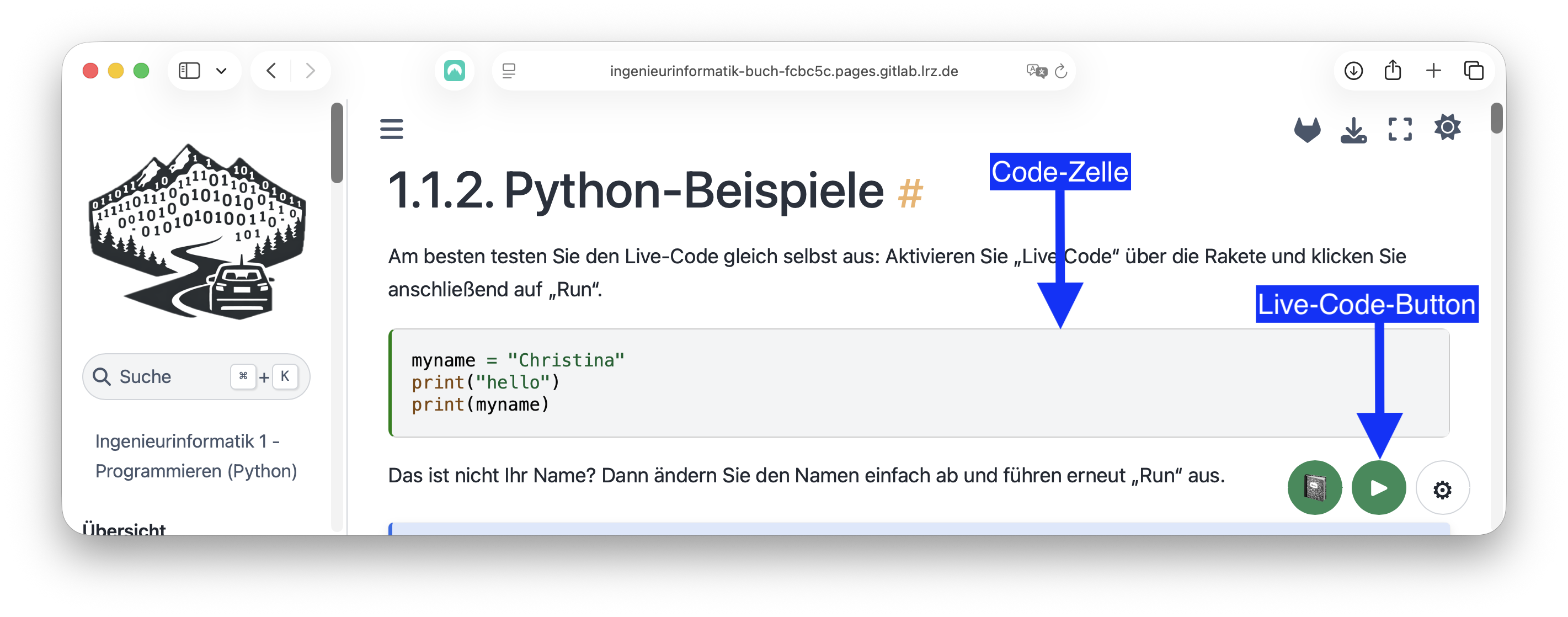
Task: Click the Safari sidebar toggle icon
Action: (x=189, y=71)
